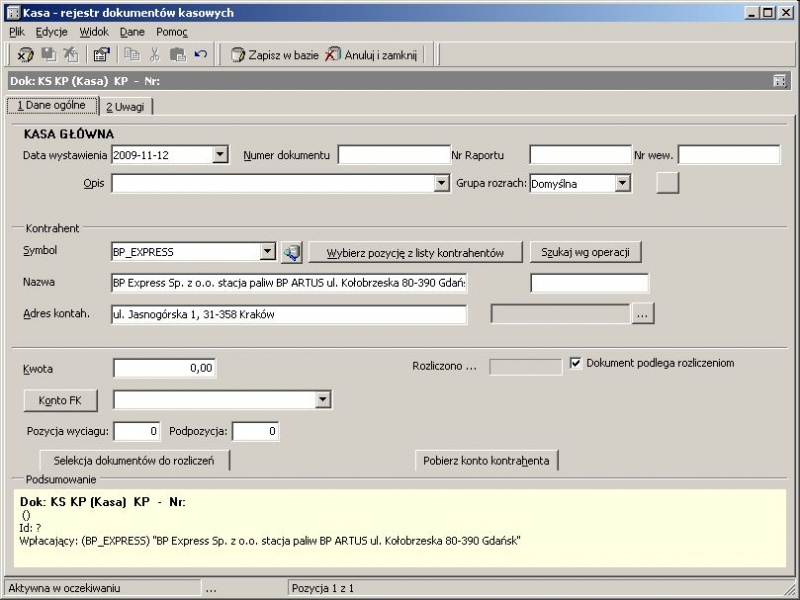Viewport: 800px width, 600px height.
Task: Click the first toolbar icon with pencil
Action: click(25, 54)
